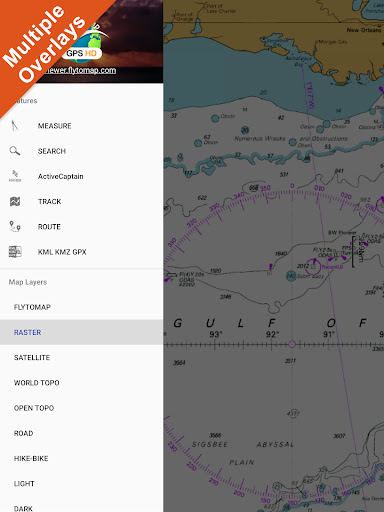Click the Morgan City label on chart
The width and height of the screenshot is (384, 512).
click(x=333, y=42)
